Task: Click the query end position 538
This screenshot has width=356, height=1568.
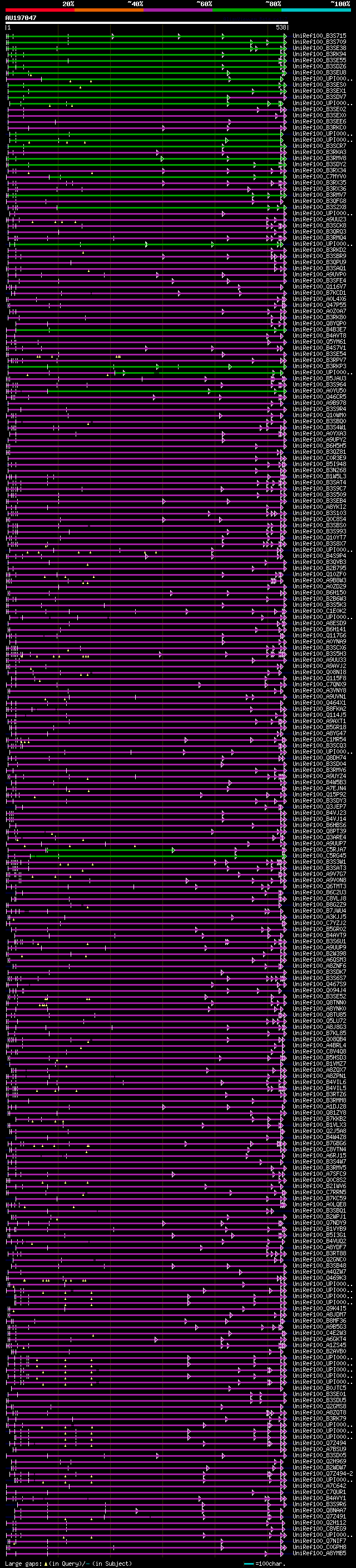Action: pos(280,27)
